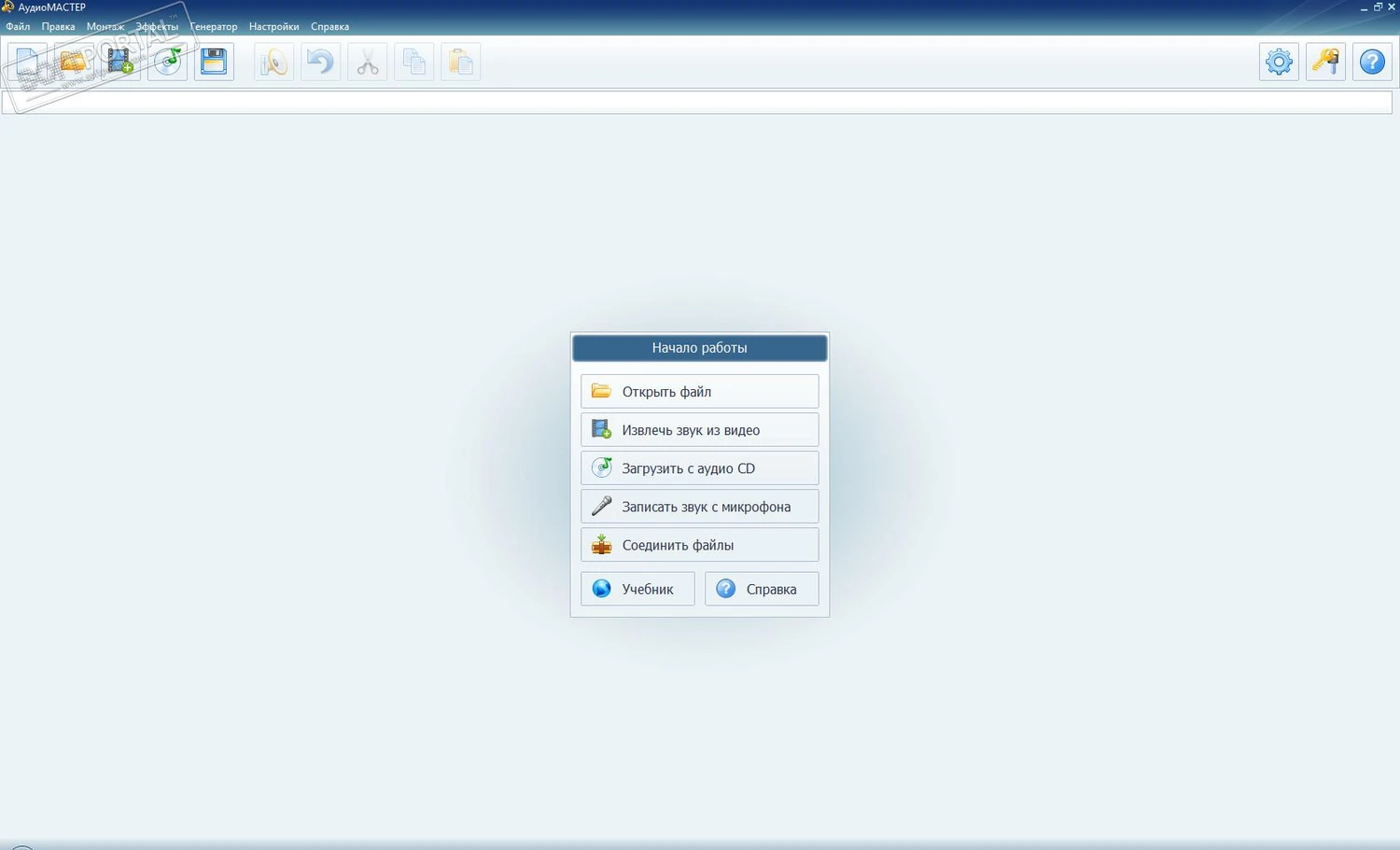
Task: Click the scissors cut icon
Action: [367, 63]
